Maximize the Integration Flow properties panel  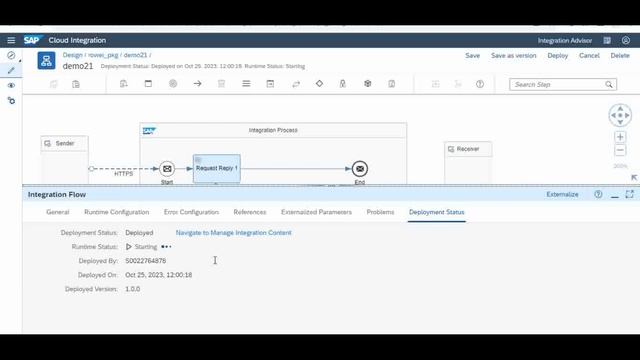tap(630, 194)
